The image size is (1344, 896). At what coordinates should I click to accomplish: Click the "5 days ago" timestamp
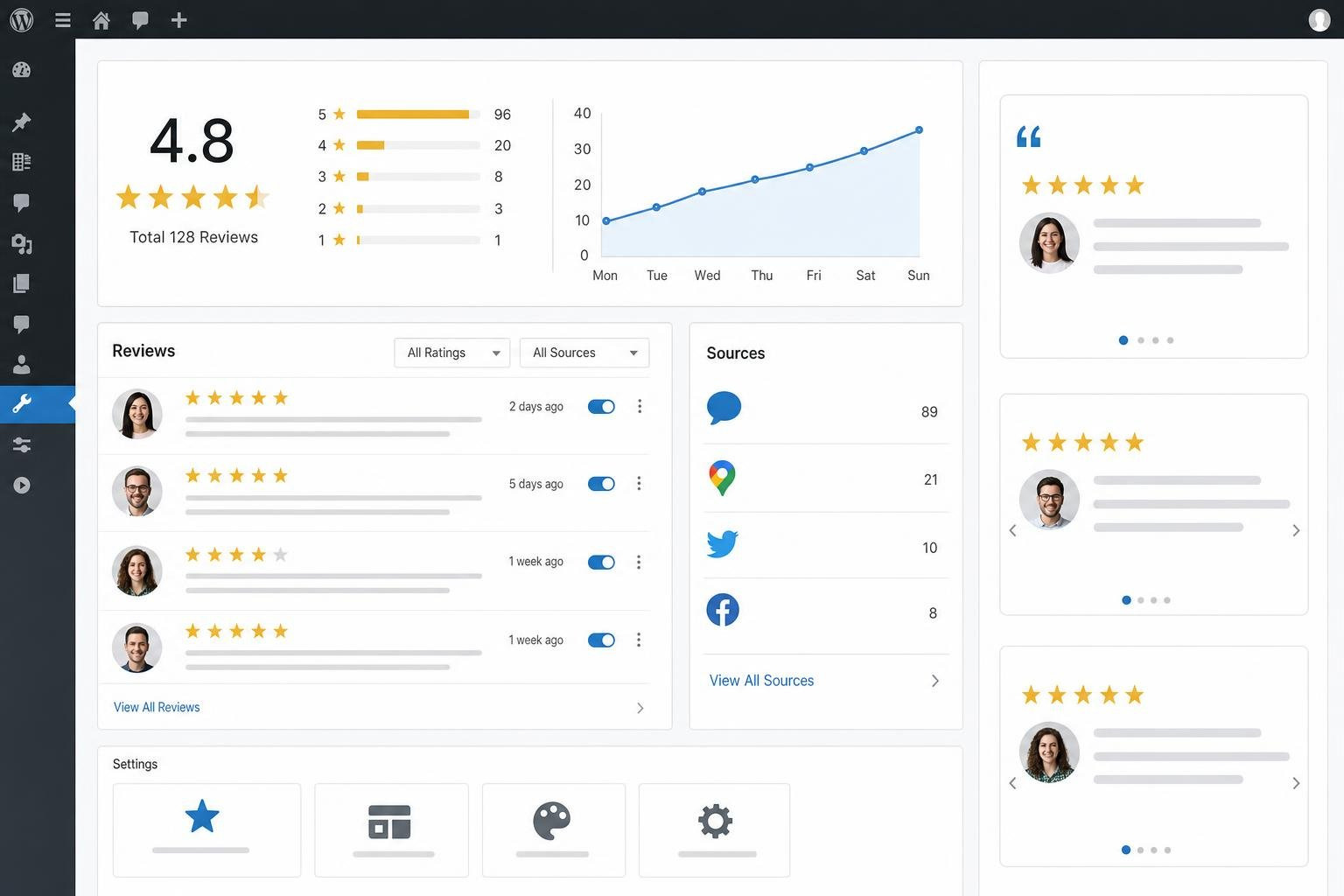(x=536, y=484)
